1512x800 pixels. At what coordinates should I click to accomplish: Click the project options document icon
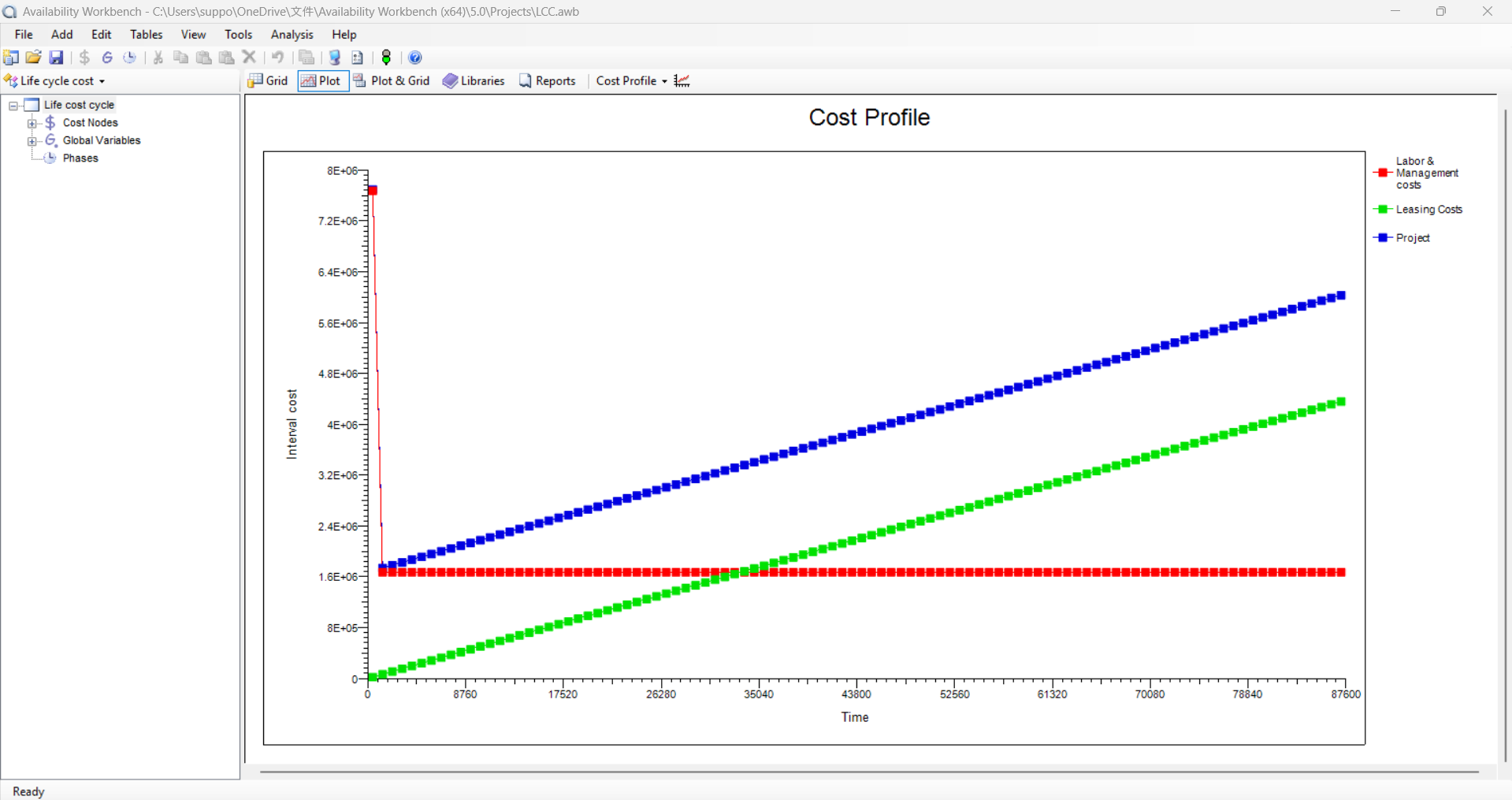357,58
